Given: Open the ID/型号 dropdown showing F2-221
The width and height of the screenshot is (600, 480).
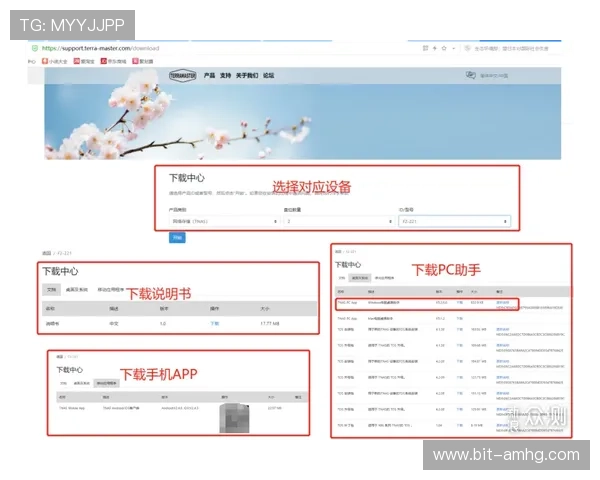Looking at the screenshot, I should point(454,221).
